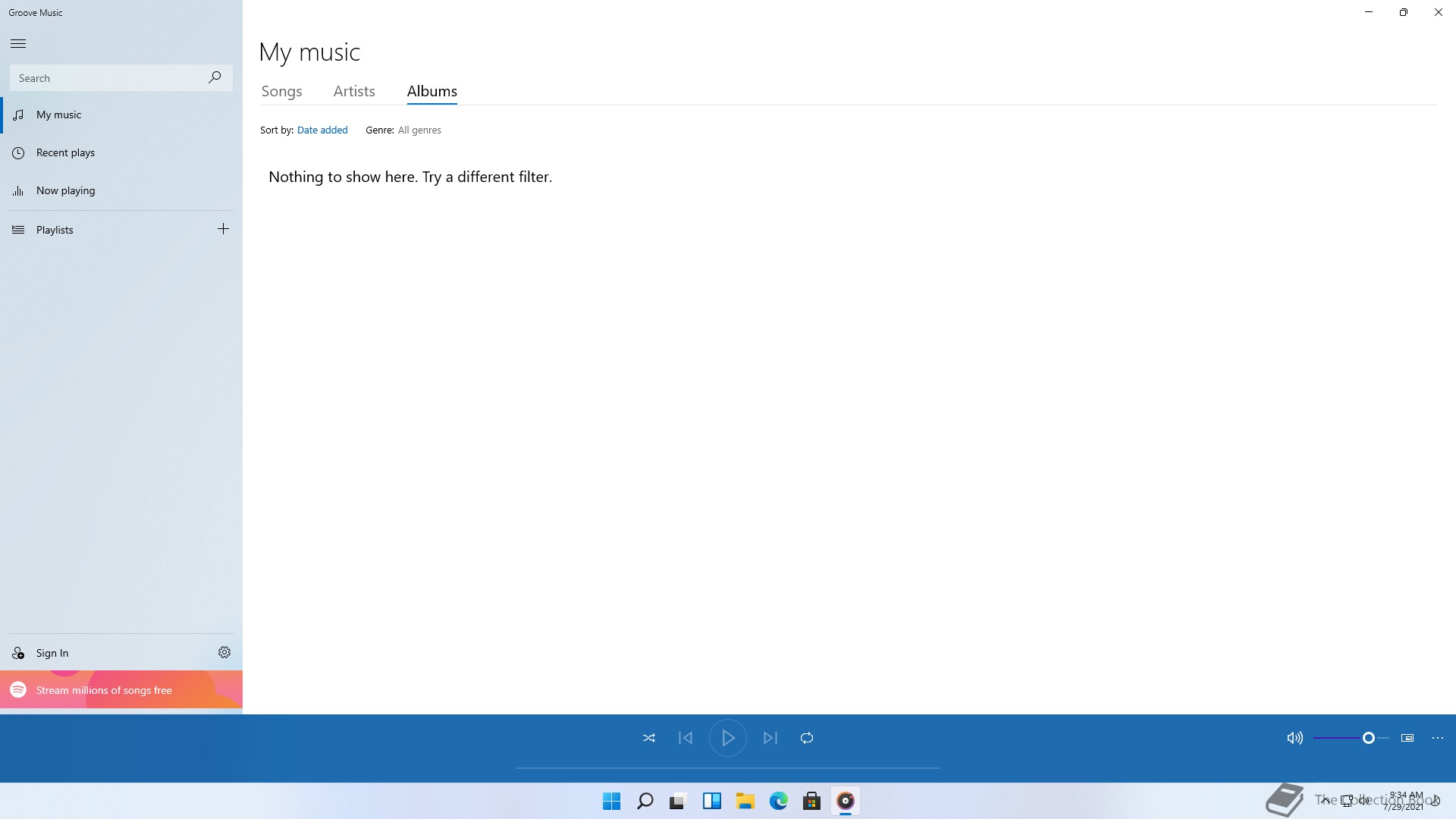Screen dimensions: 1456x819
Task: Close the Groove Music window
Action: 1439,12
